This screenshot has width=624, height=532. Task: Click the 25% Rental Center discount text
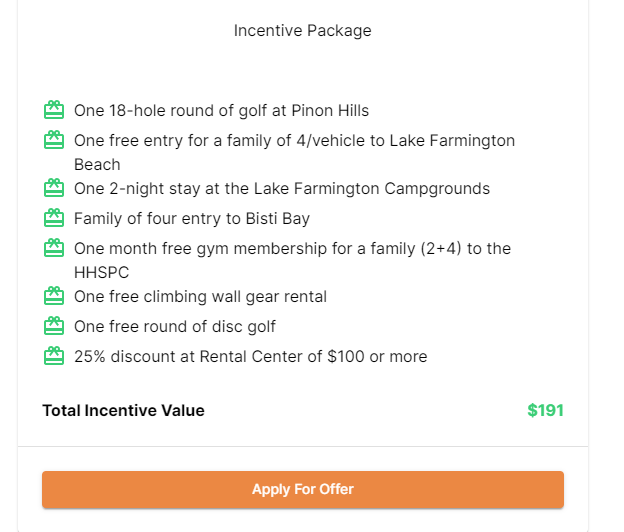(250, 356)
